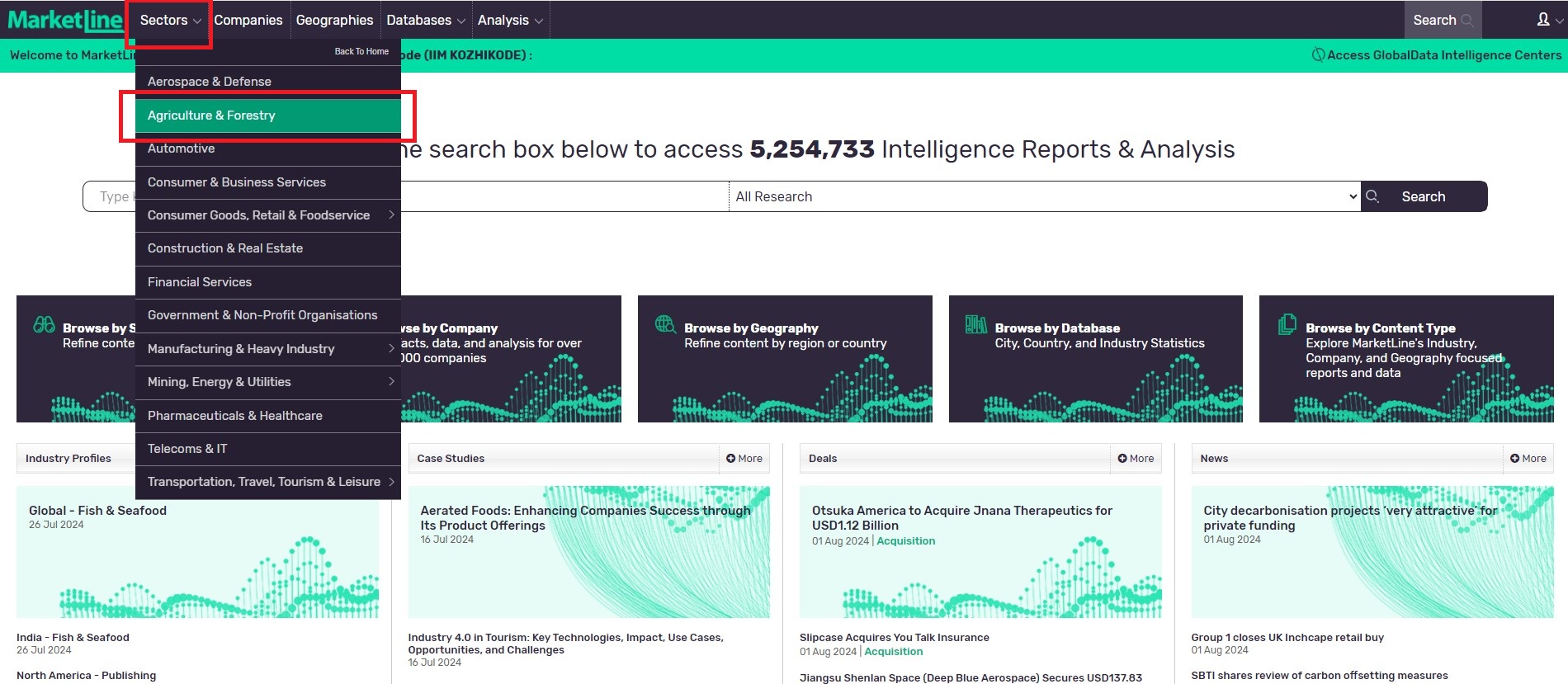This screenshot has width=1568, height=684.
Task: Select Pharmaceuticals & Healthcare sector
Action: pos(234,416)
